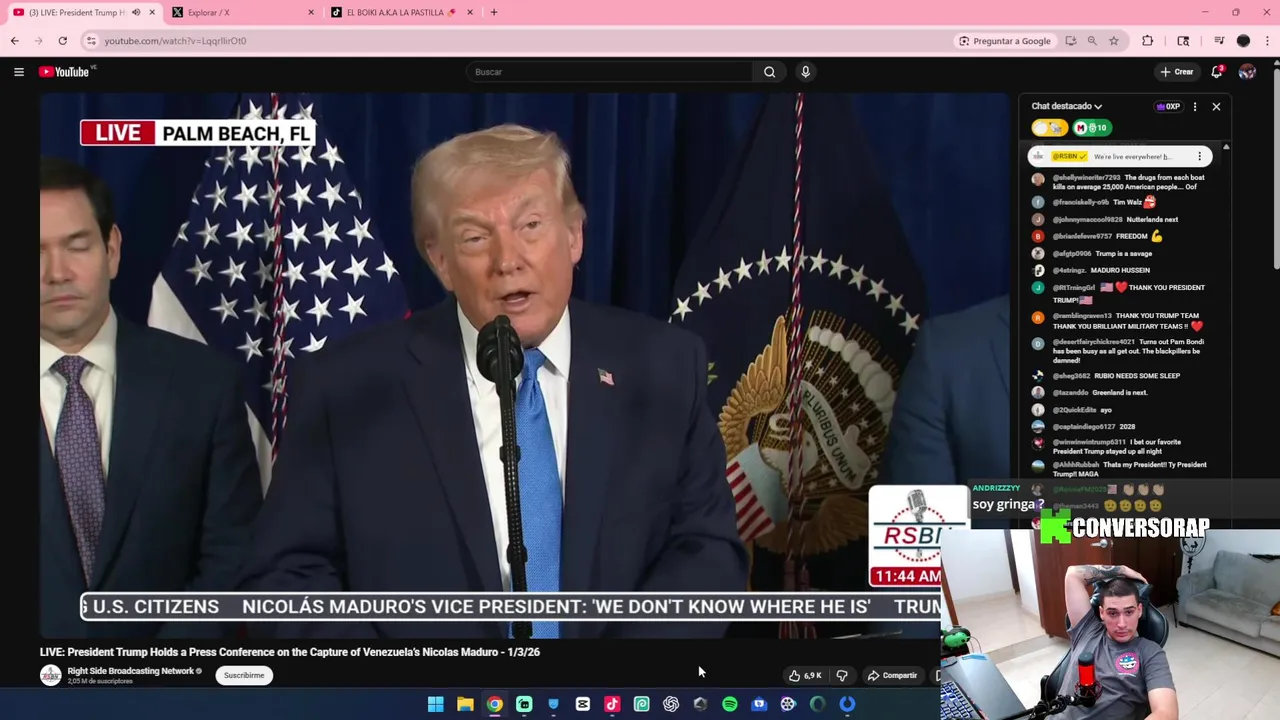
Task: Click the 0XP crown badge in chat
Action: [x=1168, y=106]
